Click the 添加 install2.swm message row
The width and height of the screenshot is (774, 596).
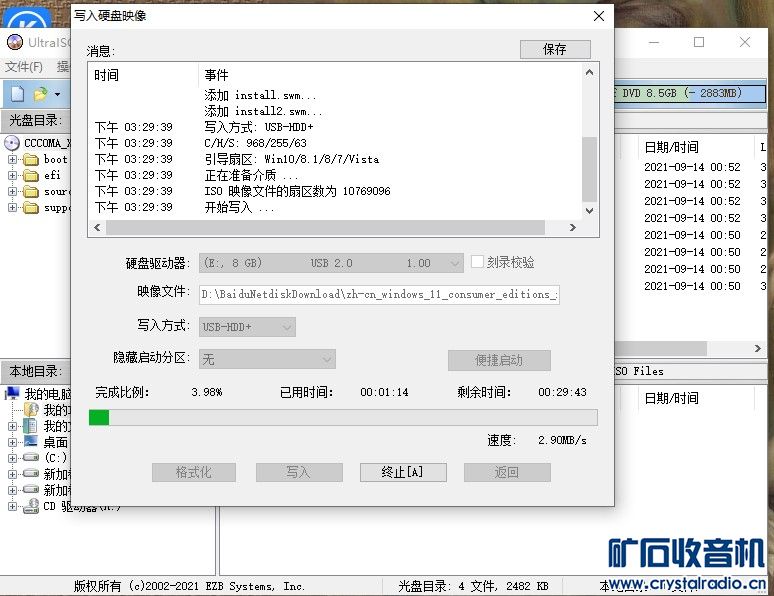point(335,111)
